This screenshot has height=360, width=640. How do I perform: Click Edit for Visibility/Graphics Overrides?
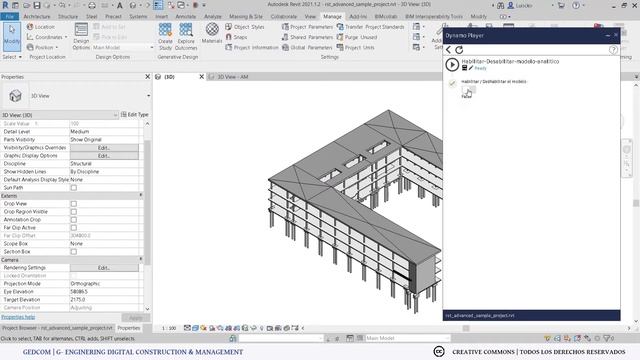coord(104,148)
